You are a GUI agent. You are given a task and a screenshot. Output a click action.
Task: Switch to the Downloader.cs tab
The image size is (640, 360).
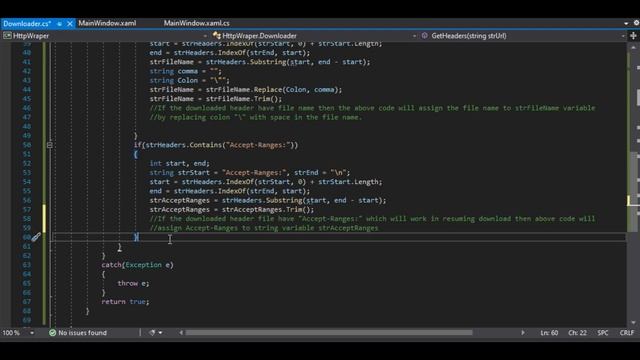(x=27, y=24)
